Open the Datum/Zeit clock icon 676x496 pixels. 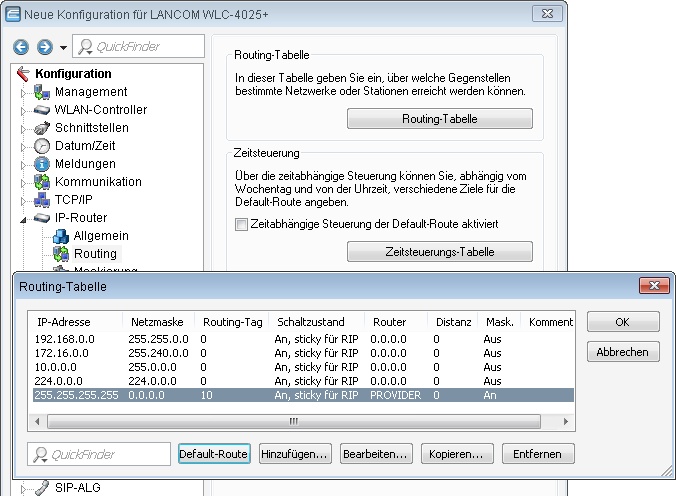(x=42, y=146)
